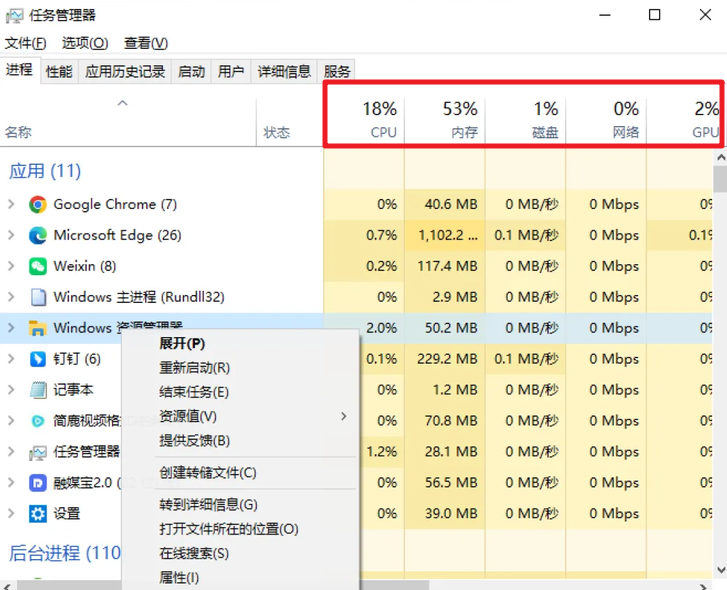The height and width of the screenshot is (590, 727).
Task: Expand the Google Chrome (7) process group
Action: pos(11,204)
